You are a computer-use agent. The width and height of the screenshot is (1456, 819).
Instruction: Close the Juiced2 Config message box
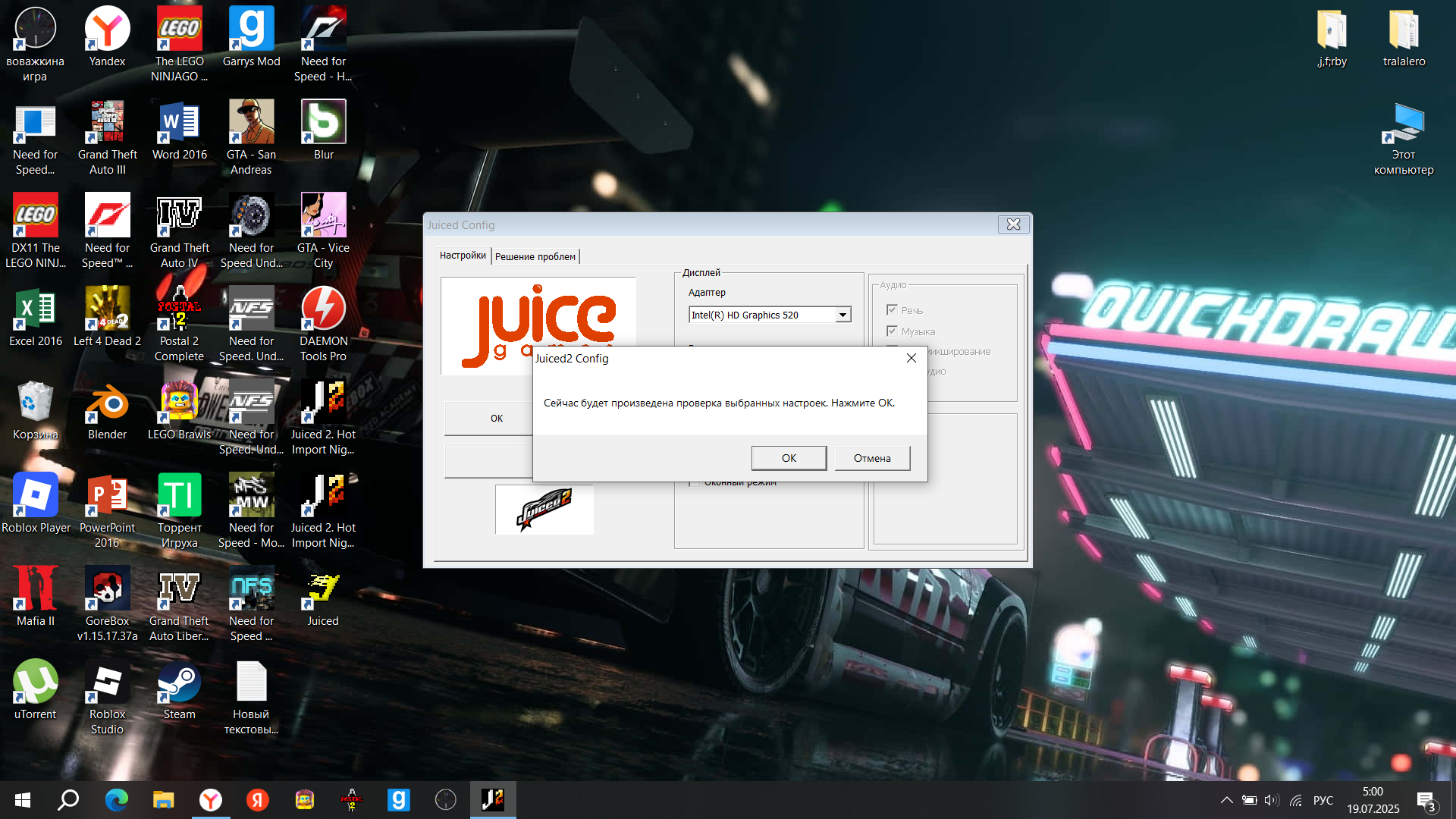[x=911, y=358]
